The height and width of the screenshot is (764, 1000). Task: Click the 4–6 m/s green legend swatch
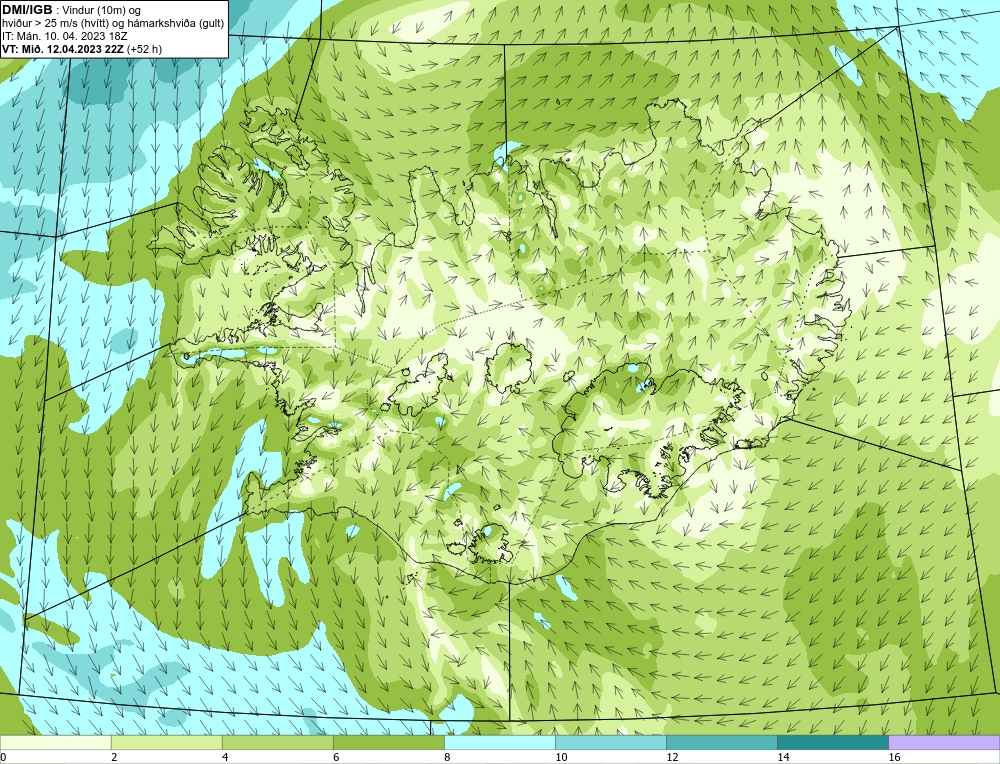[277, 743]
